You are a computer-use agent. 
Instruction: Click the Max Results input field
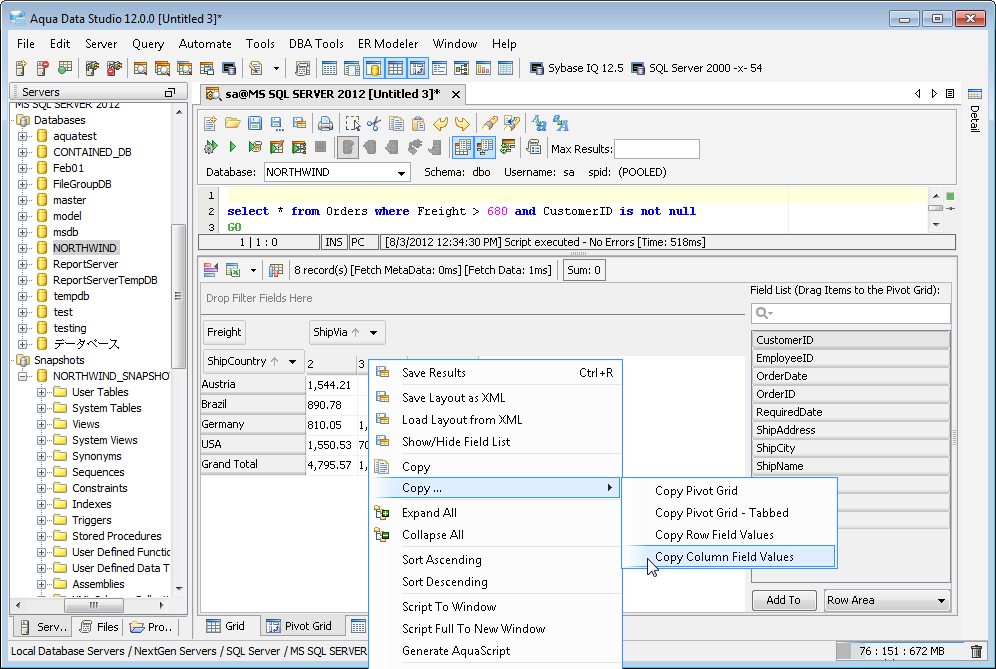tap(656, 149)
